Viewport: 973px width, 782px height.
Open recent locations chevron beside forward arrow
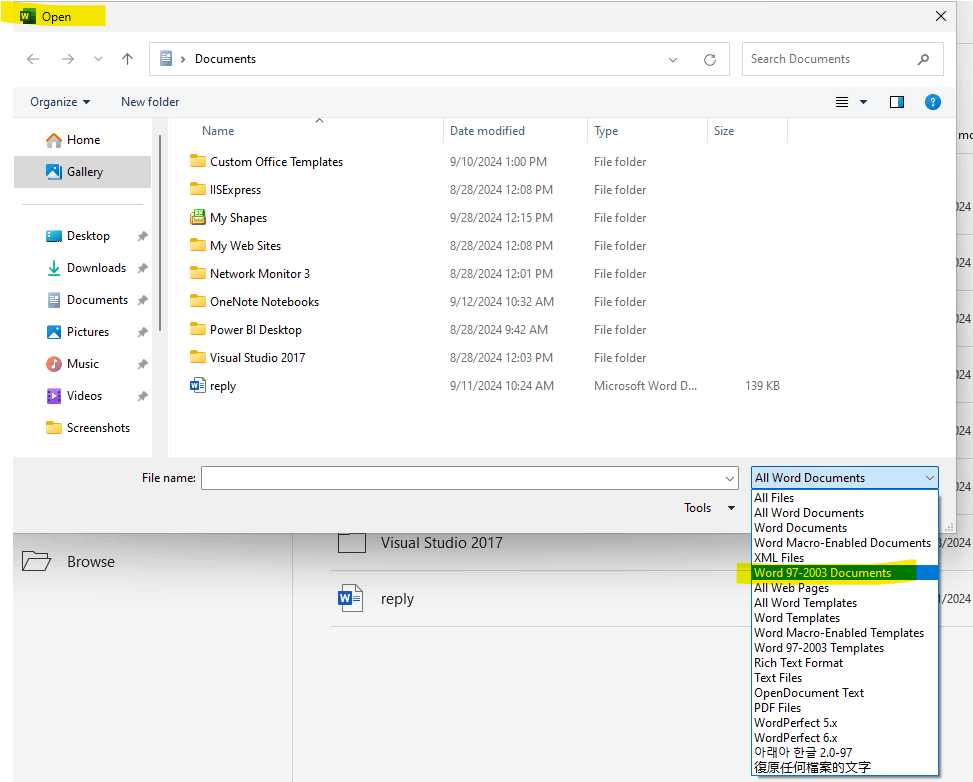click(98, 59)
